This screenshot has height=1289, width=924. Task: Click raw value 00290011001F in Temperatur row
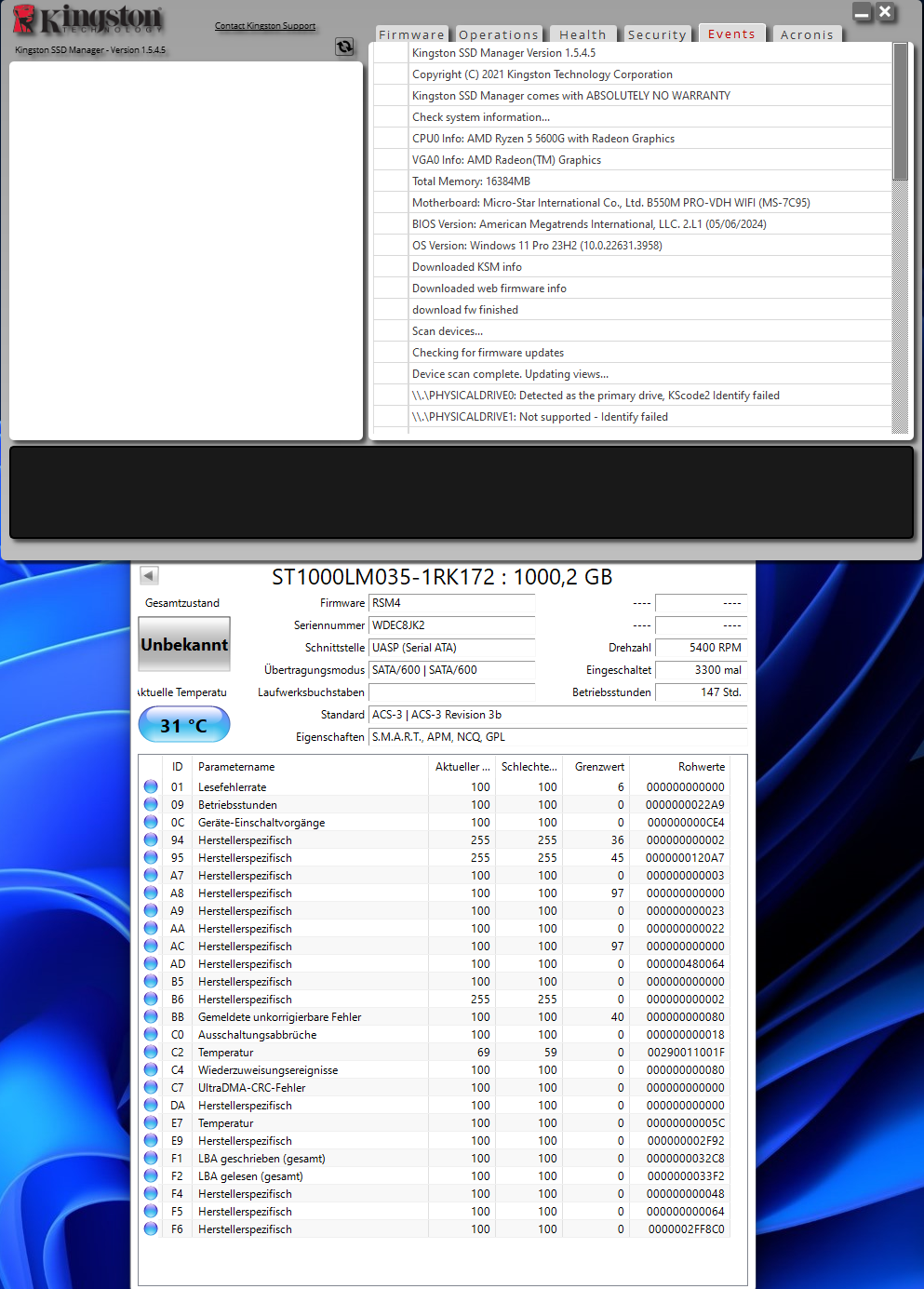[686, 1053]
